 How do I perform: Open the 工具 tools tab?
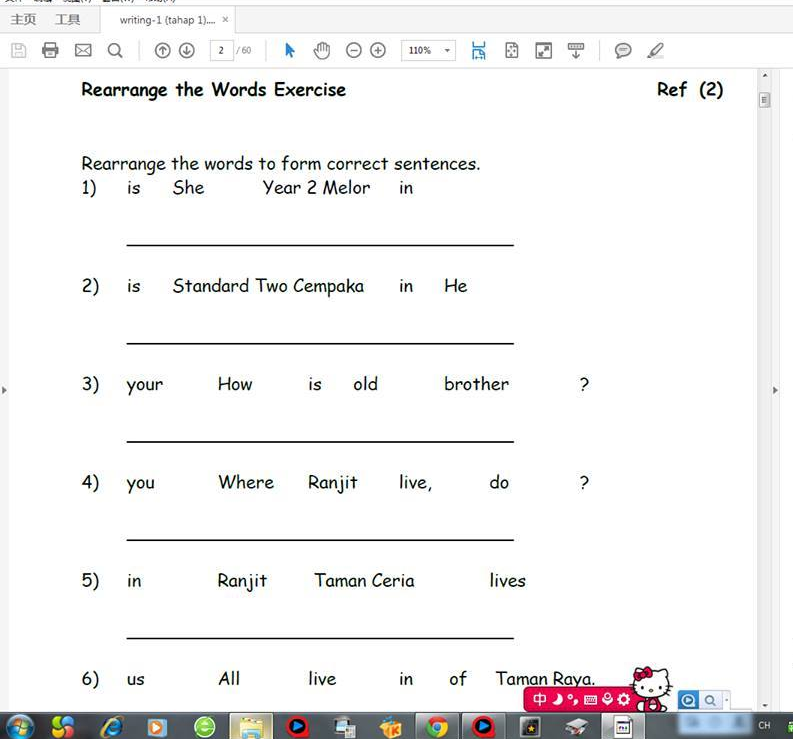coord(68,19)
